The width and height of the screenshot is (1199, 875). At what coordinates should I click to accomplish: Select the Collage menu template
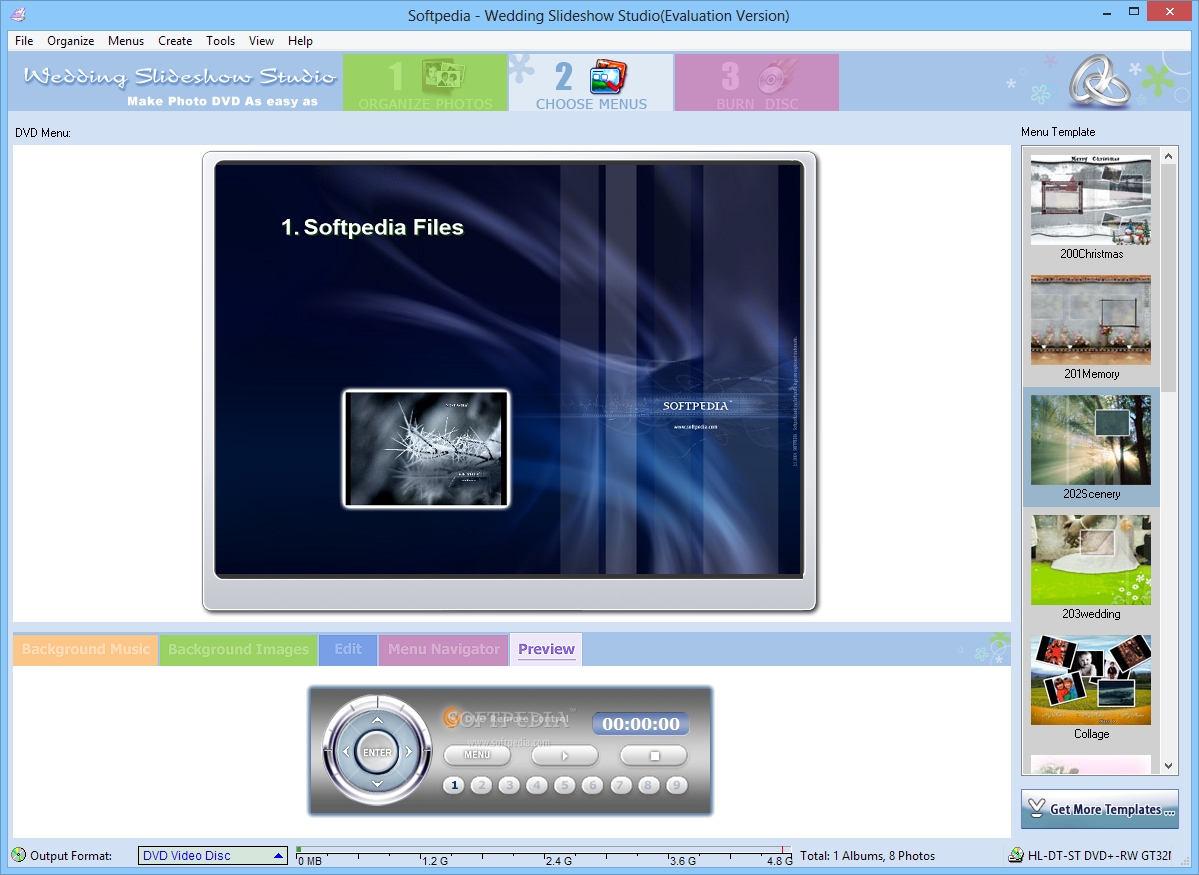pos(1090,688)
